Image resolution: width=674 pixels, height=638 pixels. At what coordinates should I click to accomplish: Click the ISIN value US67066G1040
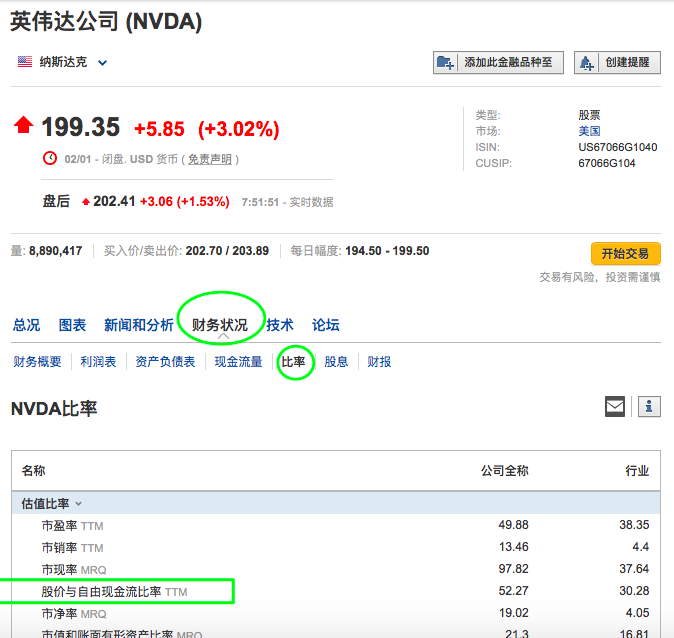[618, 147]
